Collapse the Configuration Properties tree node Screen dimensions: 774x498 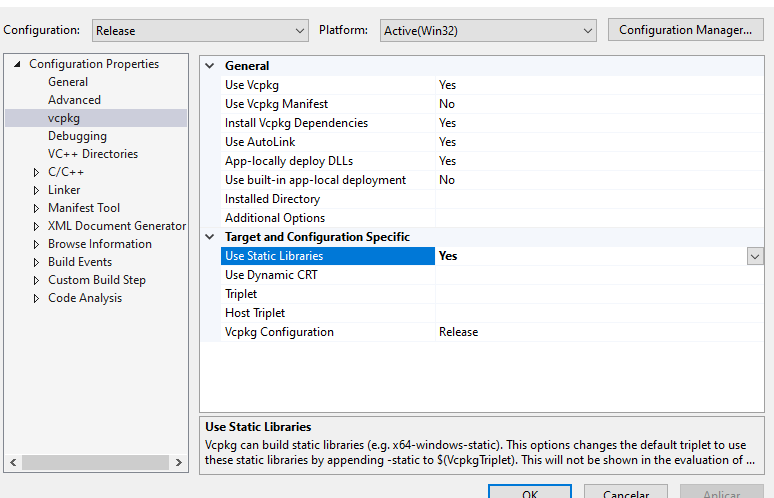17,65
